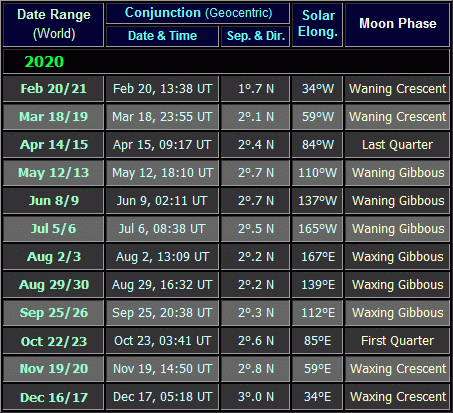Select the Aug 2/3 date range cell
The width and height of the screenshot is (453, 413).
(53, 257)
